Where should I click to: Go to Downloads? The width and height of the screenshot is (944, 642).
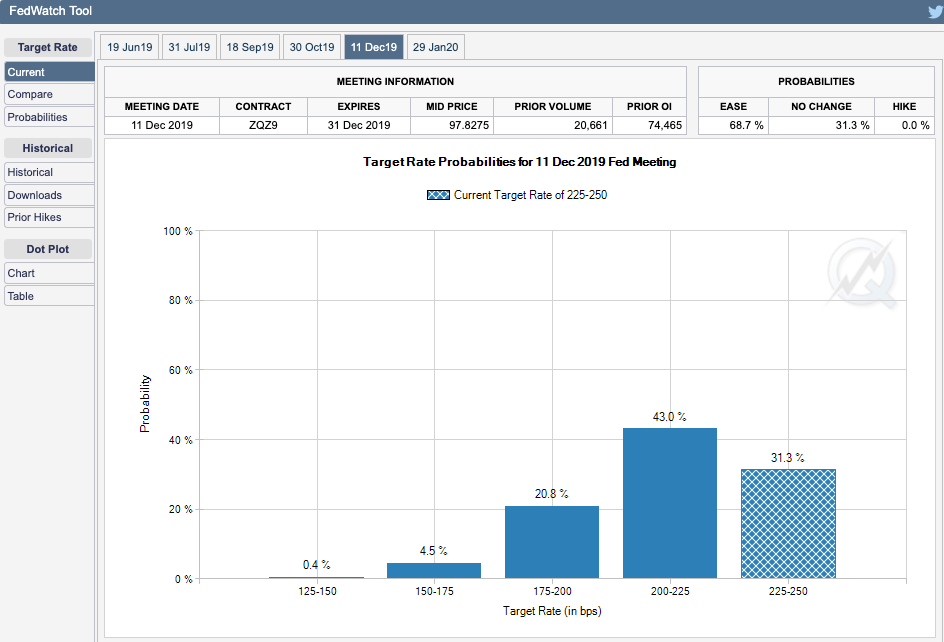pyautogui.click(x=49, y=195)
